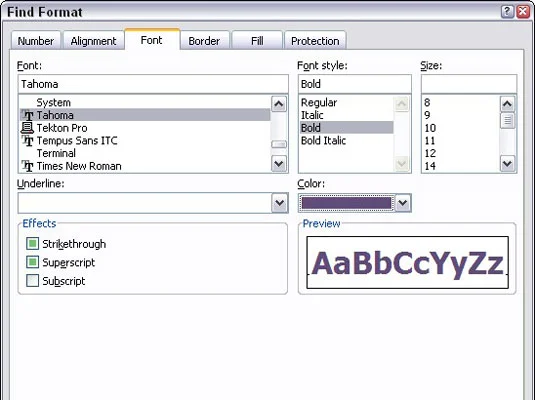The width and height of the screenshot is (535, 400).
Task: Click the size list scroll up arrow
Action: pyautogui.click(x=507, y=104)
